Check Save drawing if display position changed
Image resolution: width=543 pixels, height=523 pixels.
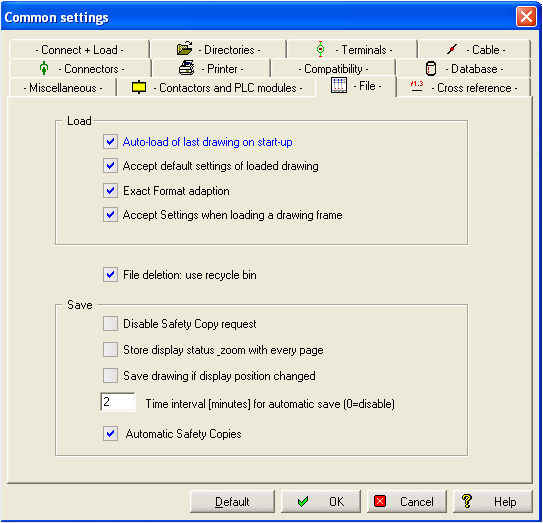[110, 375]
